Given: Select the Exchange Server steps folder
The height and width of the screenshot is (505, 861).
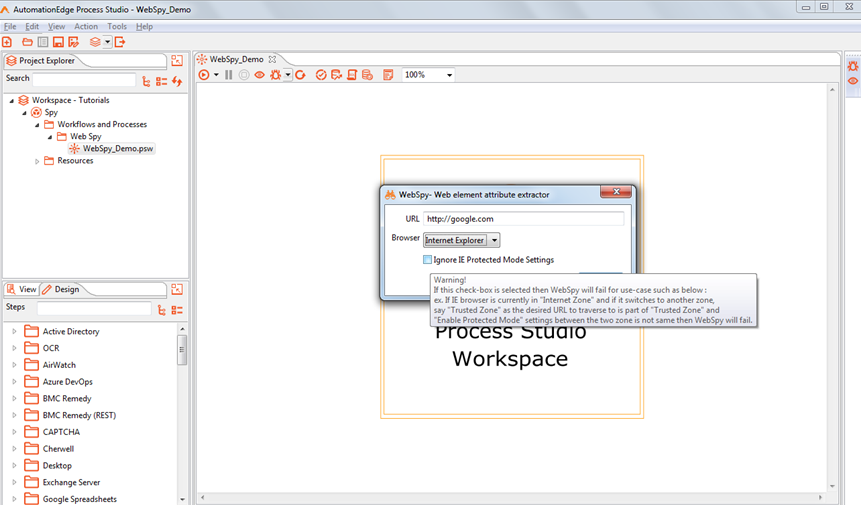Looking at the screenshot, I should coord(62,482).
